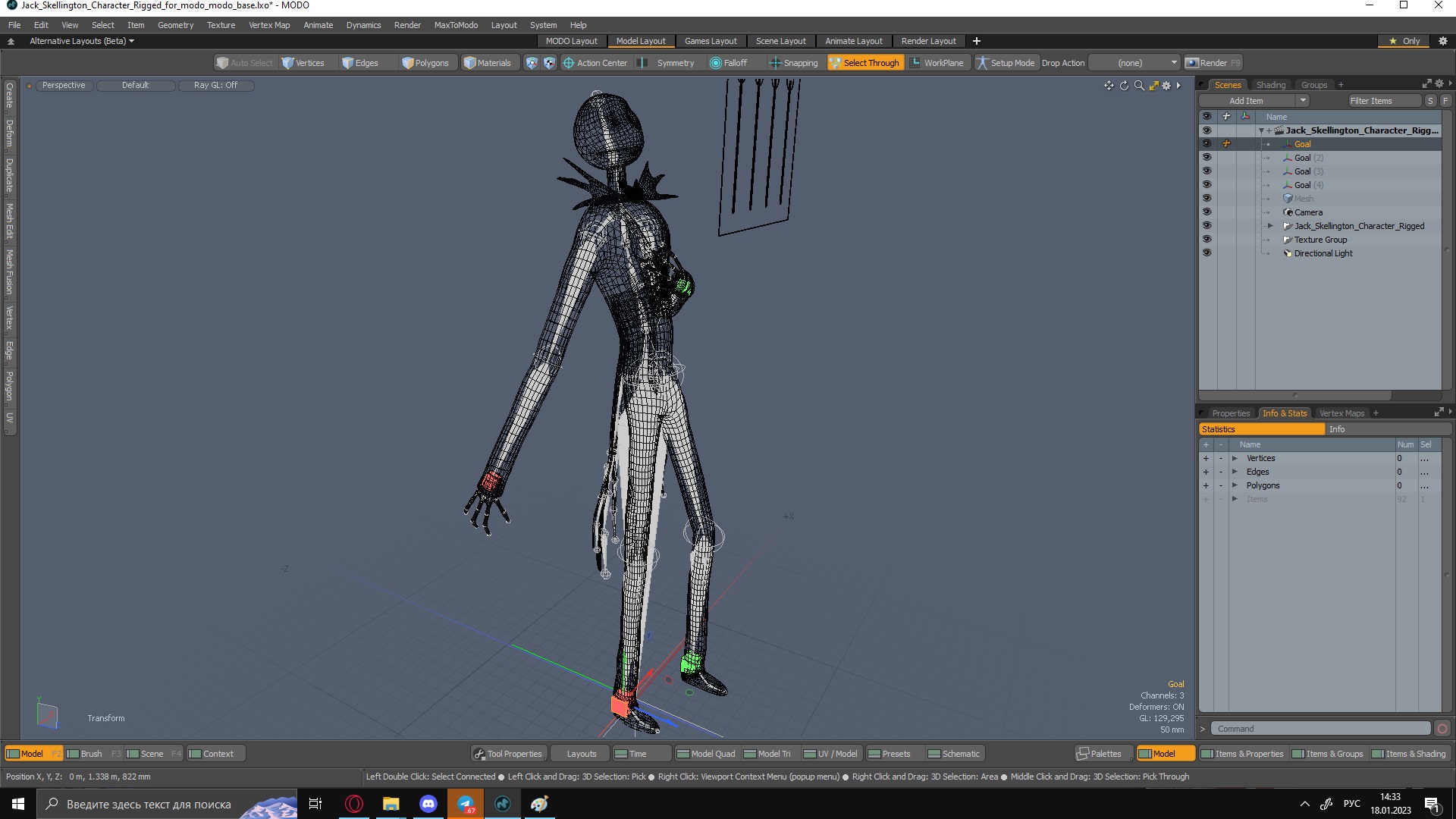Image resolution: width=1456 pixels, height=819 pixels.
Task: Hide the Goal (2) item
Action: coord(1207,158)
